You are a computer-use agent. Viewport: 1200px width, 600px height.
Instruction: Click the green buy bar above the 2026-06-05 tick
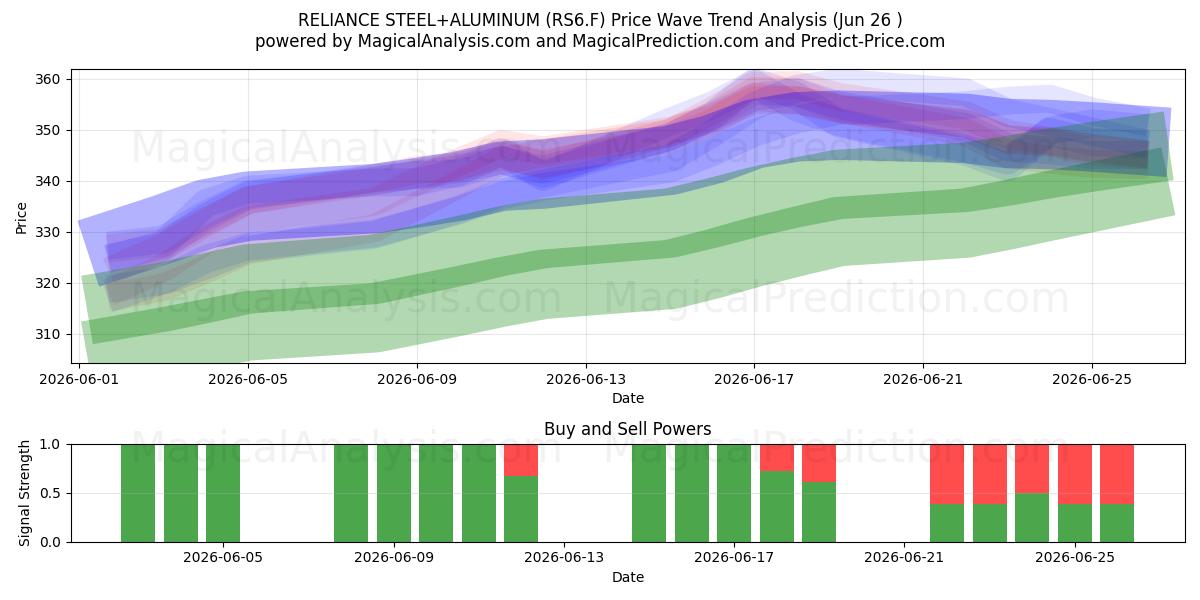coord(223,493)
